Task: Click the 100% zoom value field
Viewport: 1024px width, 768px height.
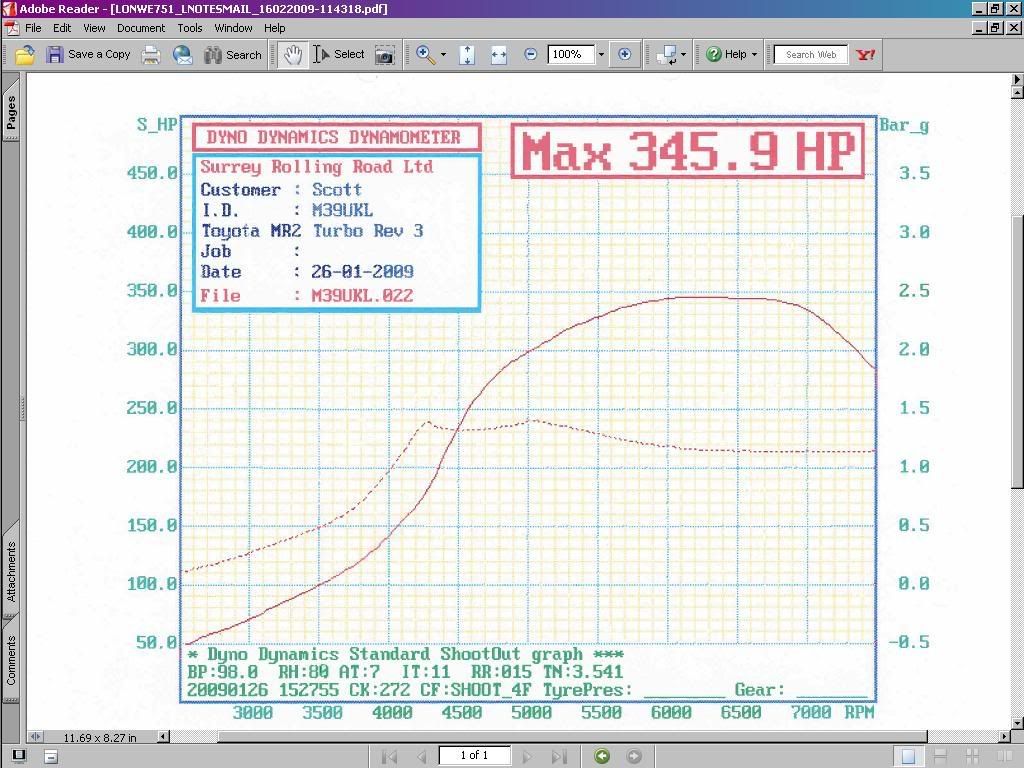Action: [571, 55]
